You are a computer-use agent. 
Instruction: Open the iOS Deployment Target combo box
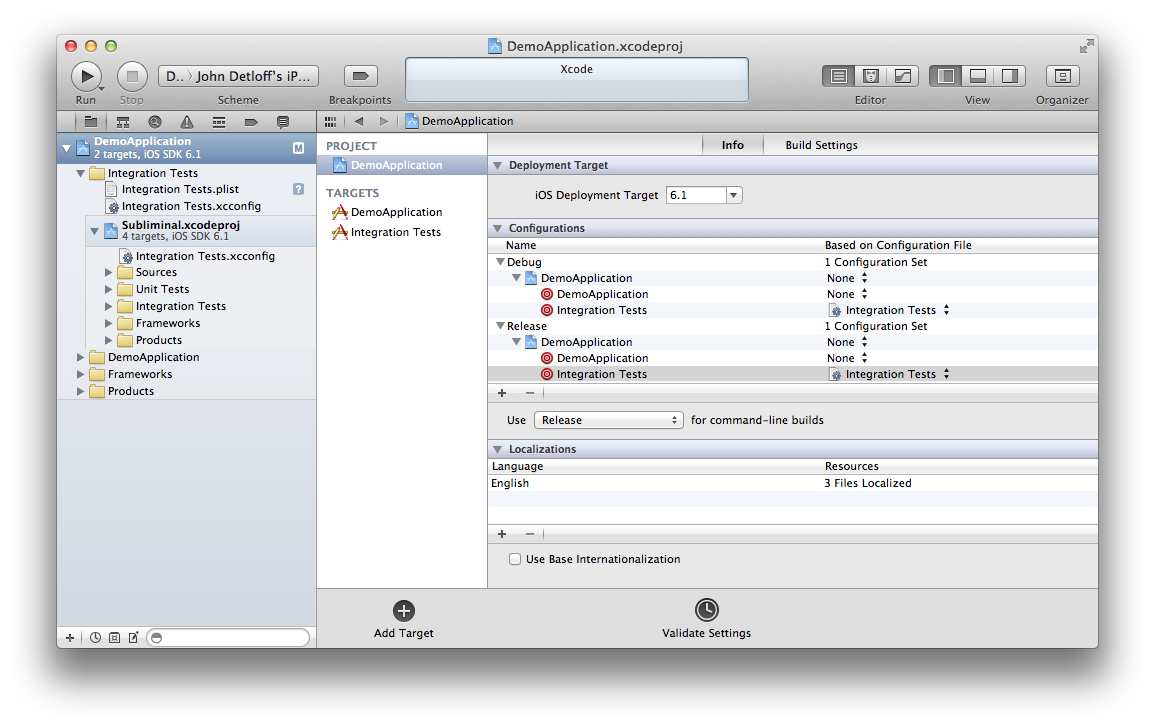tap(733, 195)
